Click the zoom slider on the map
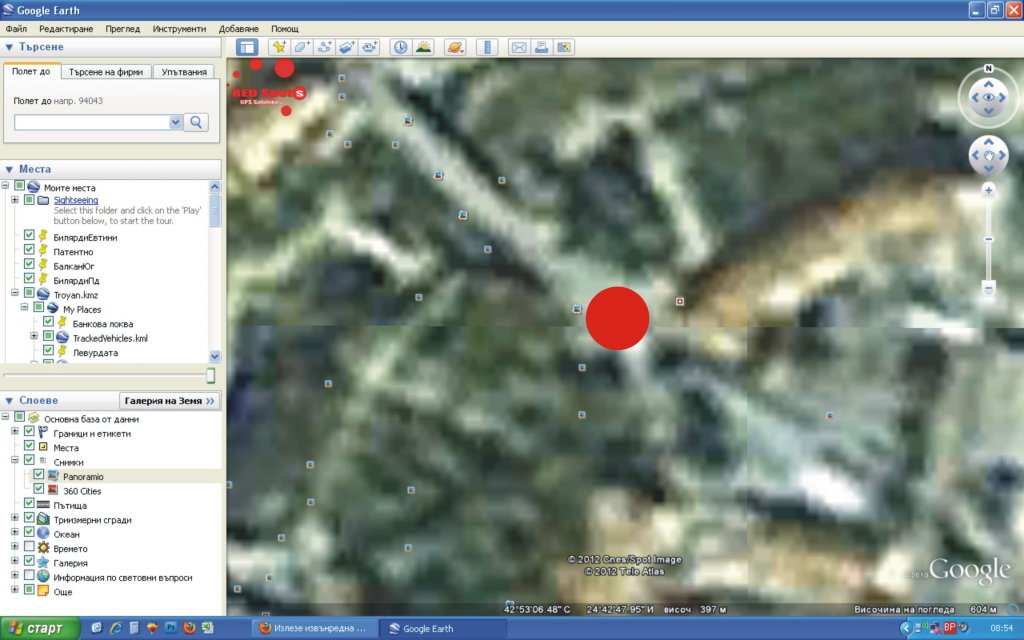 988,240
